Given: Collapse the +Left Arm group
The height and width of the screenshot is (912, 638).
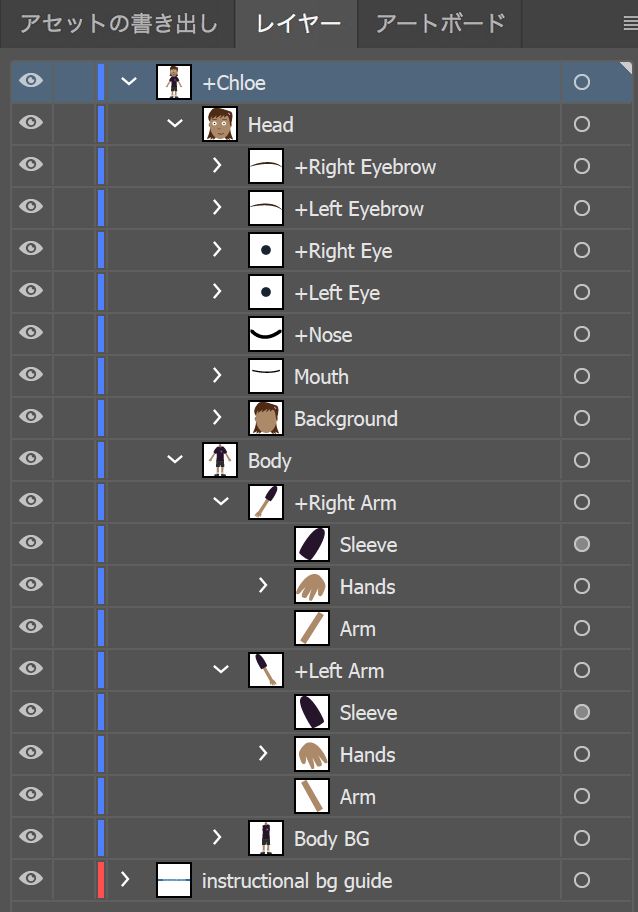Looking at the screenshot, I should pos(219,670).
